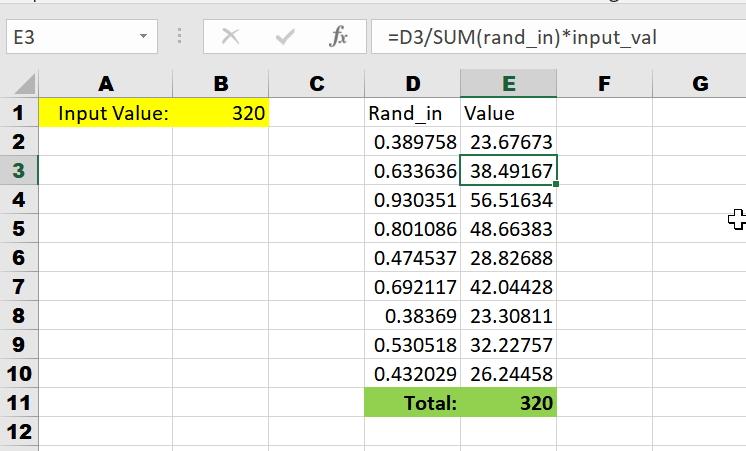
Task: Select column G header
Action: 699,84
